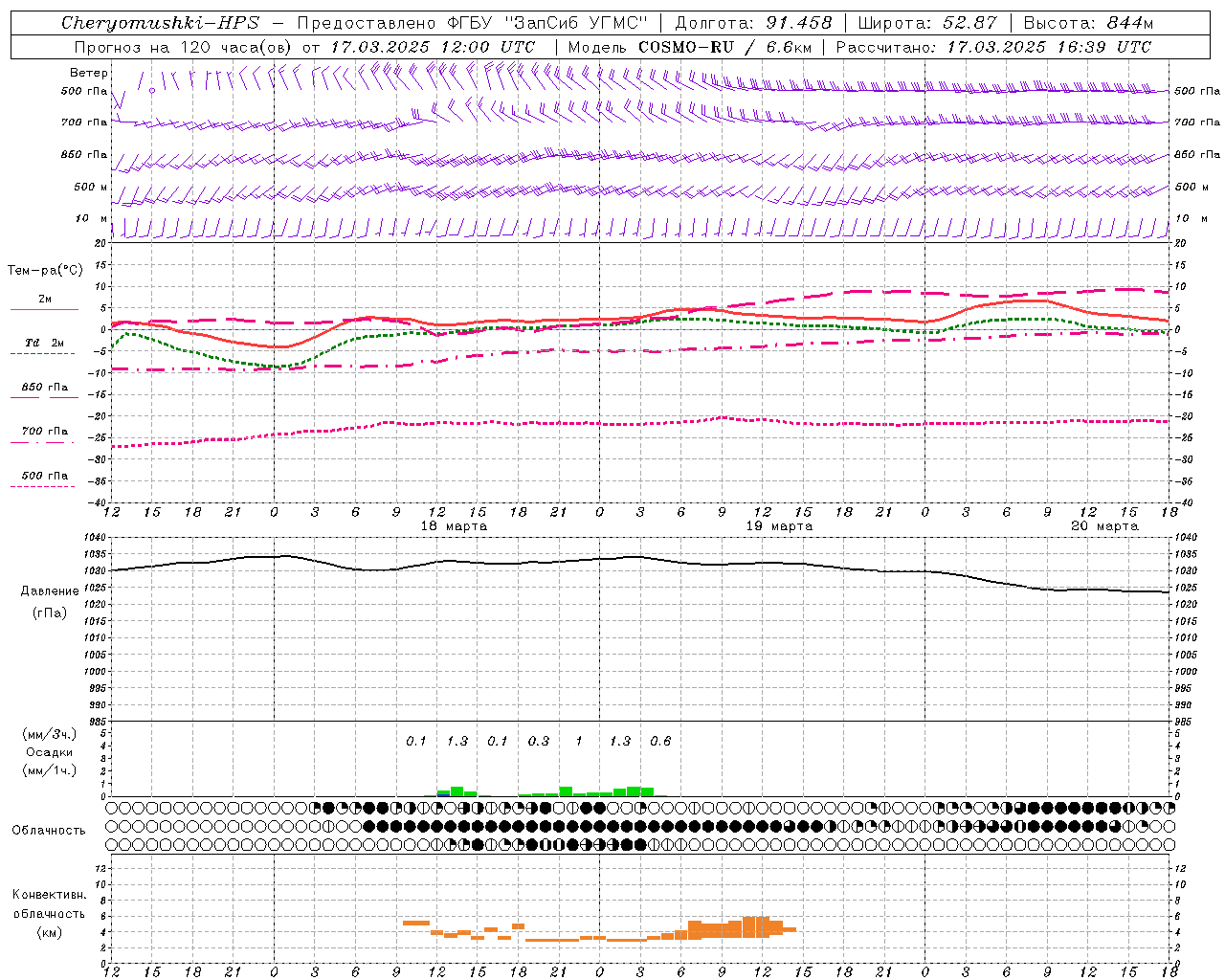The height and width of the screenshot is (980, 1225).
Task: Select '850 гПа' in the temperature legend
Action: [x=45, y=388]
